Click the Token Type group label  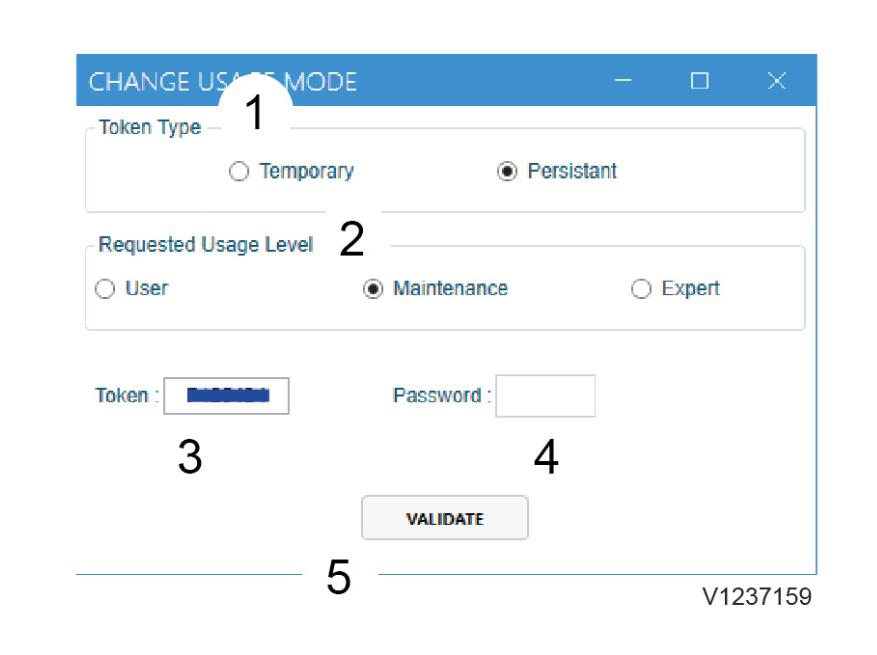(x=149, y=128)
